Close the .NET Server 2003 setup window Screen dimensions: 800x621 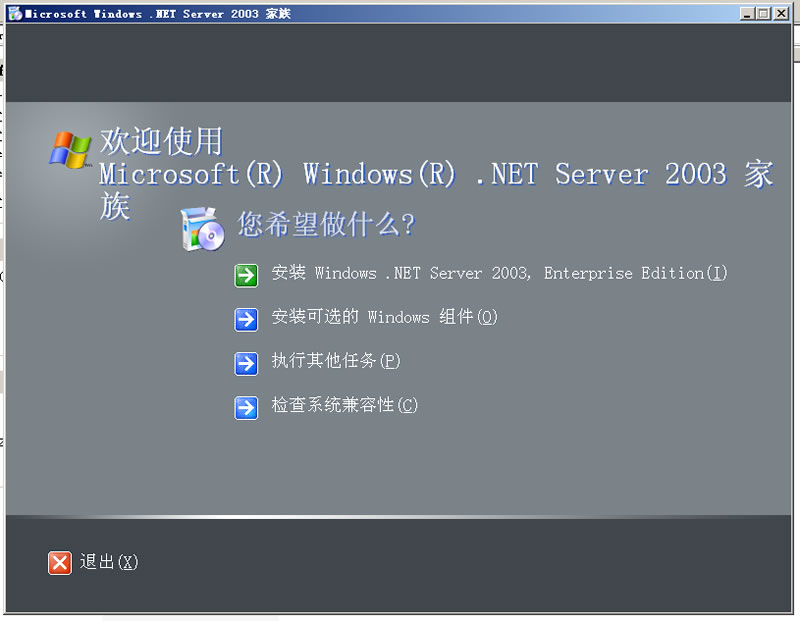pyautogui.click(x=781, y=14)
